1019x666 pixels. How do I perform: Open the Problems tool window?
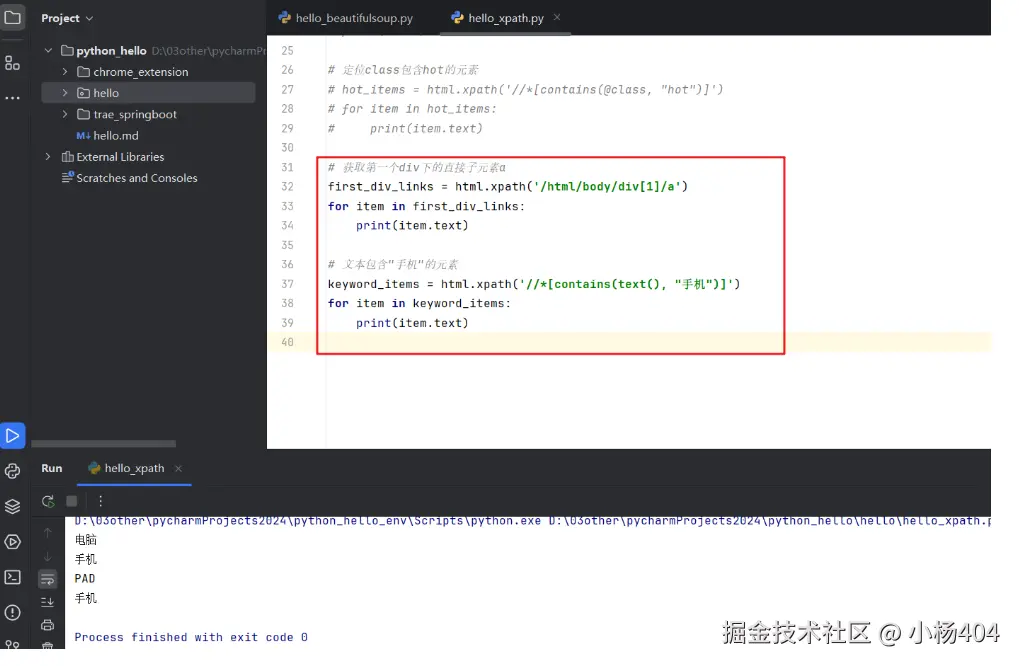click(x=12, y=612)
